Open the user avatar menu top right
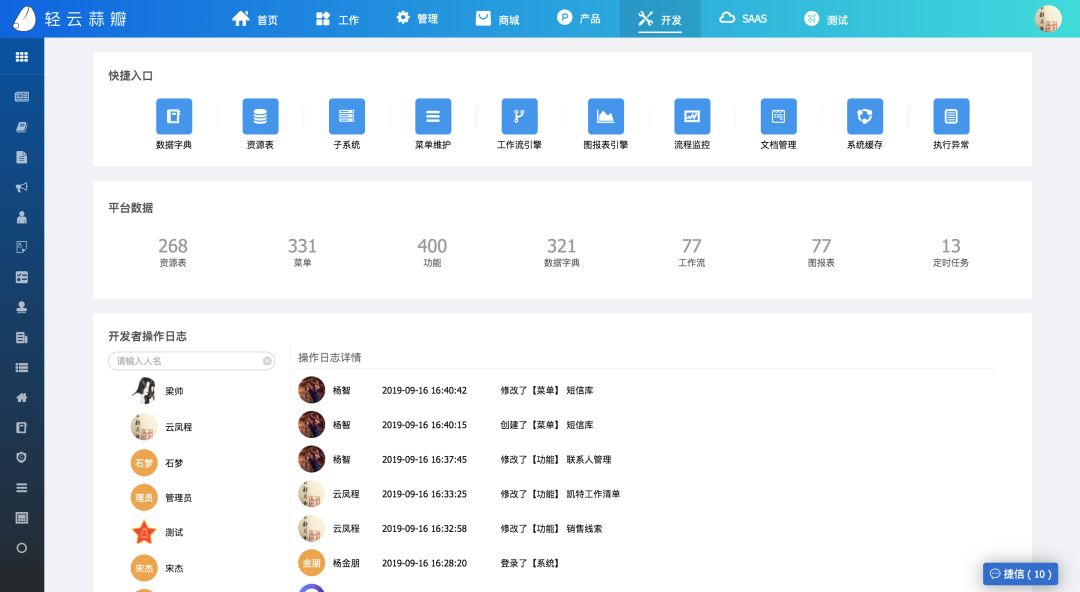Image resolution: width=1080 pixels, height=592 pixels. coord(1047,17)
